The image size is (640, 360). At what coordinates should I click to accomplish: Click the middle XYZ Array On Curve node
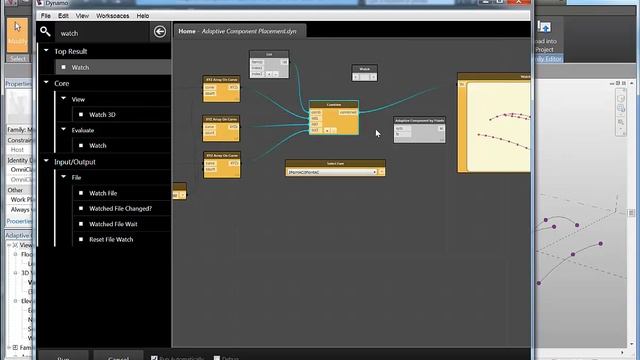click(221, 128)
